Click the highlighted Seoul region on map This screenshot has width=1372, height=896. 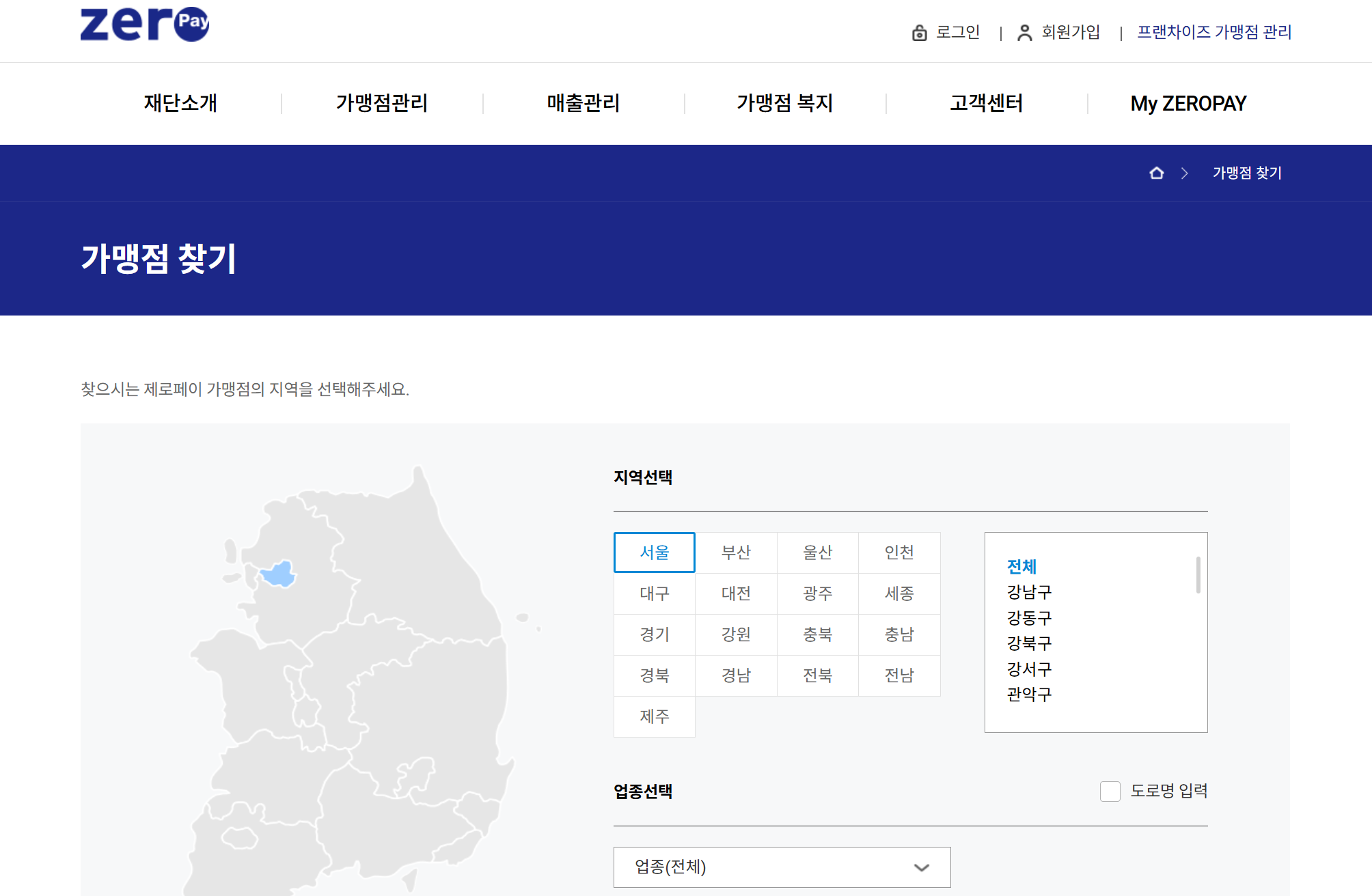coord(279,573)
